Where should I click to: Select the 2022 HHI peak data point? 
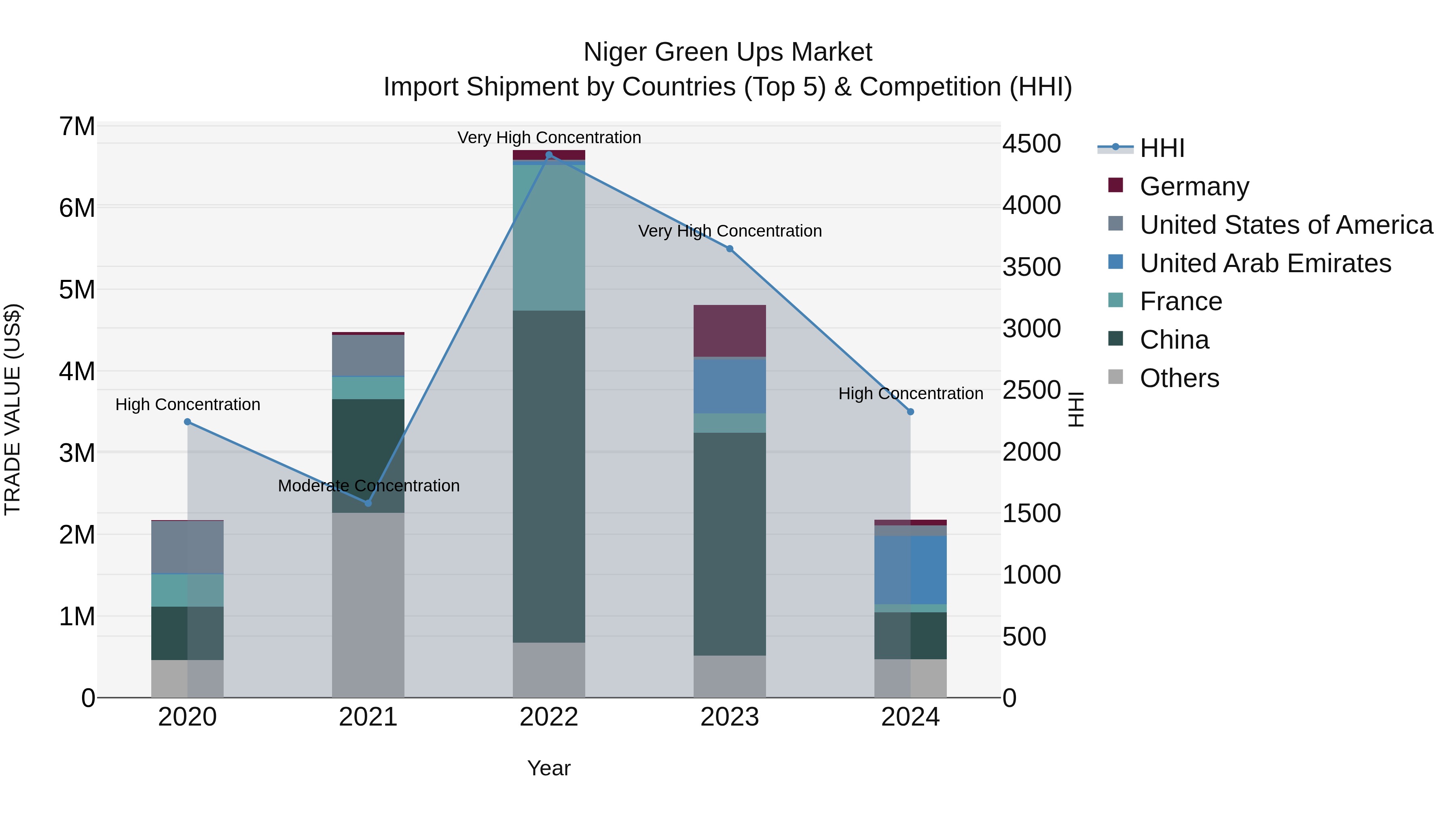pos(549,155)
